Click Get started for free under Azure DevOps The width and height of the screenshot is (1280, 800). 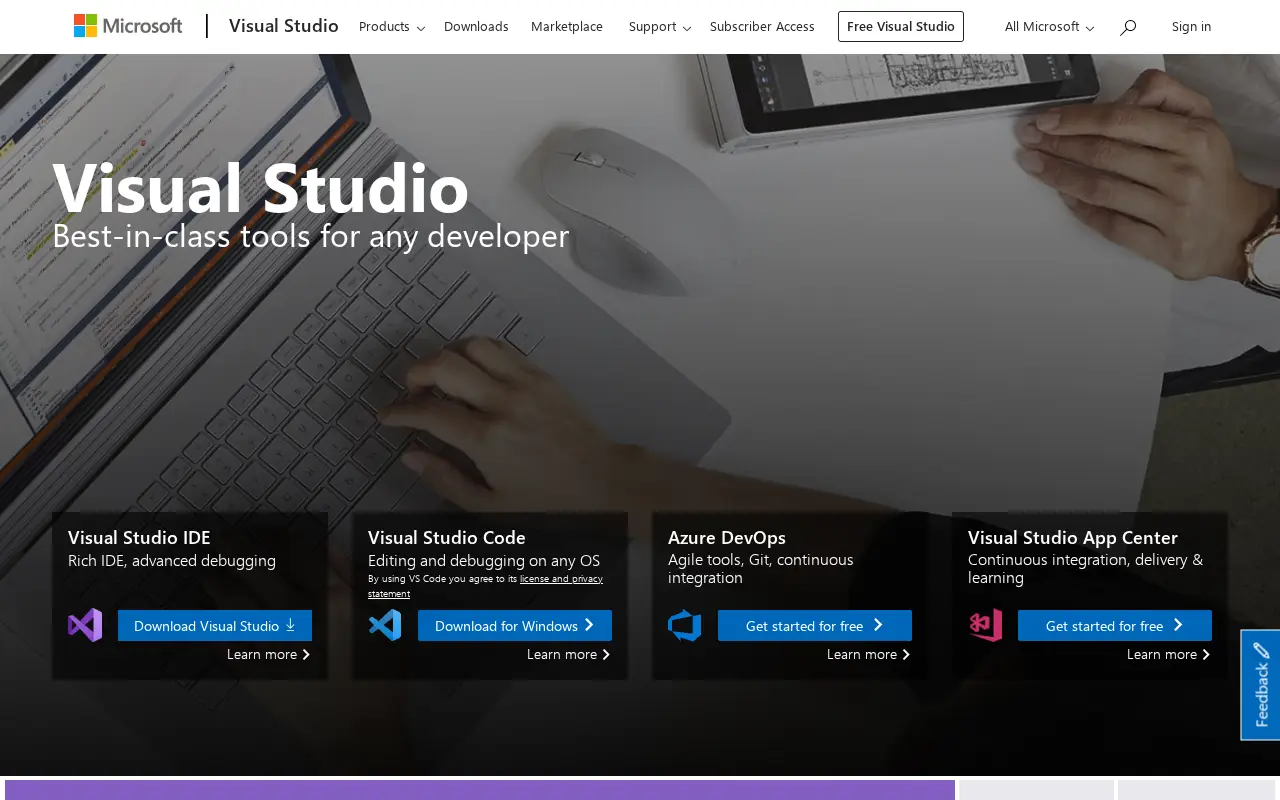tap(815, 626)
